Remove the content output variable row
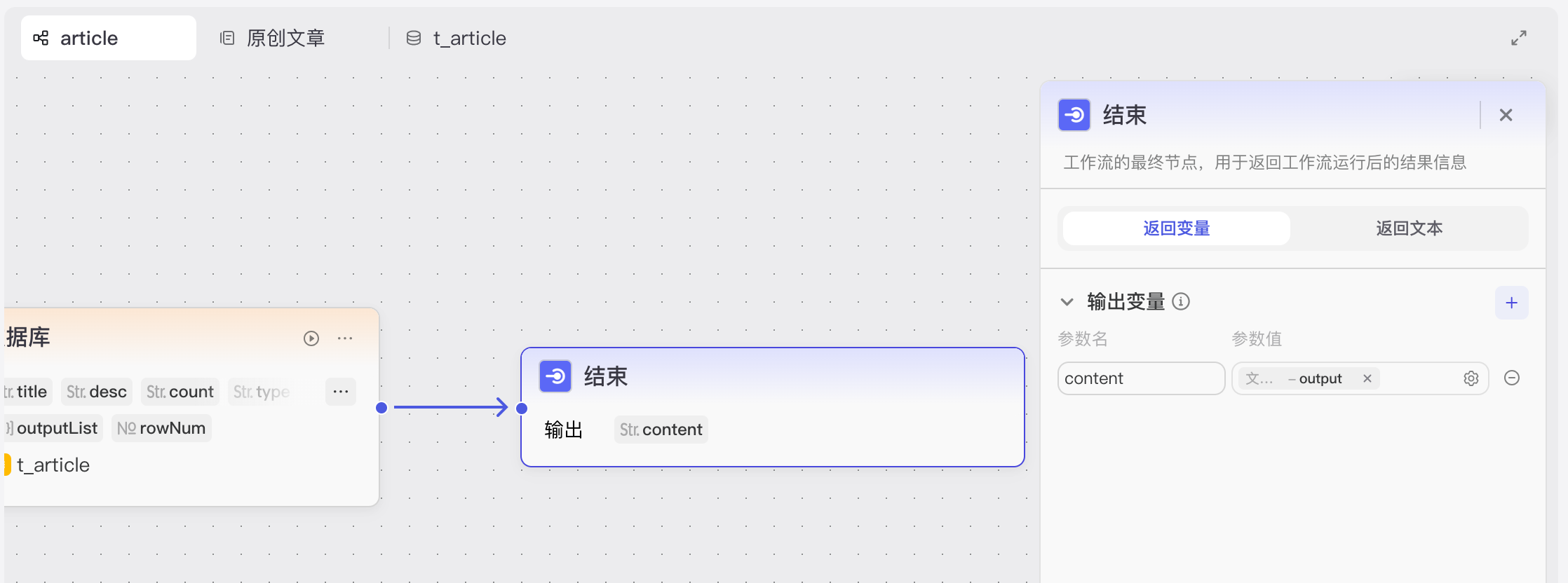The width and height of the screenshot is (1568, 583). 1512,378
